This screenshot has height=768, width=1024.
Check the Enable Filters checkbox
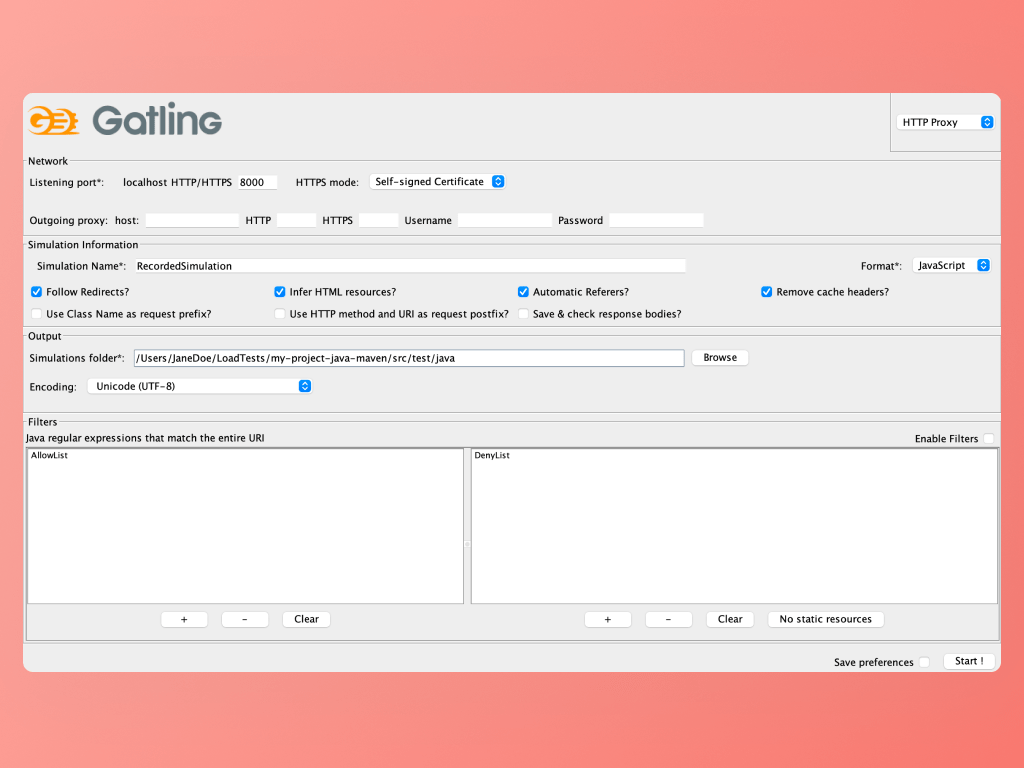pyautogui.click(x=989, y=439)
